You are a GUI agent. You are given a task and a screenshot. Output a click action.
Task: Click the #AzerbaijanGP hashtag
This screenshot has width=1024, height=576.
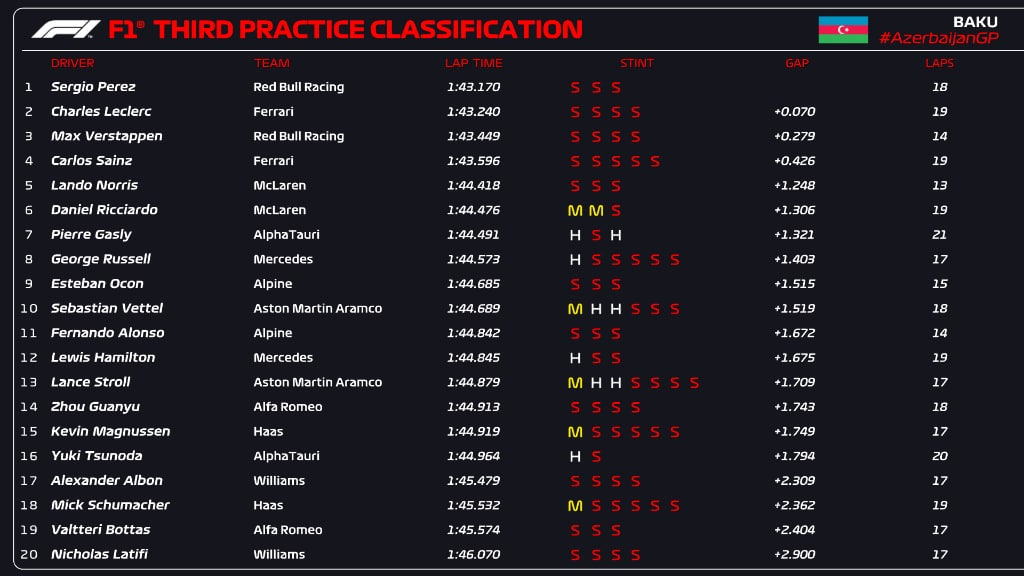click(938, 38)
